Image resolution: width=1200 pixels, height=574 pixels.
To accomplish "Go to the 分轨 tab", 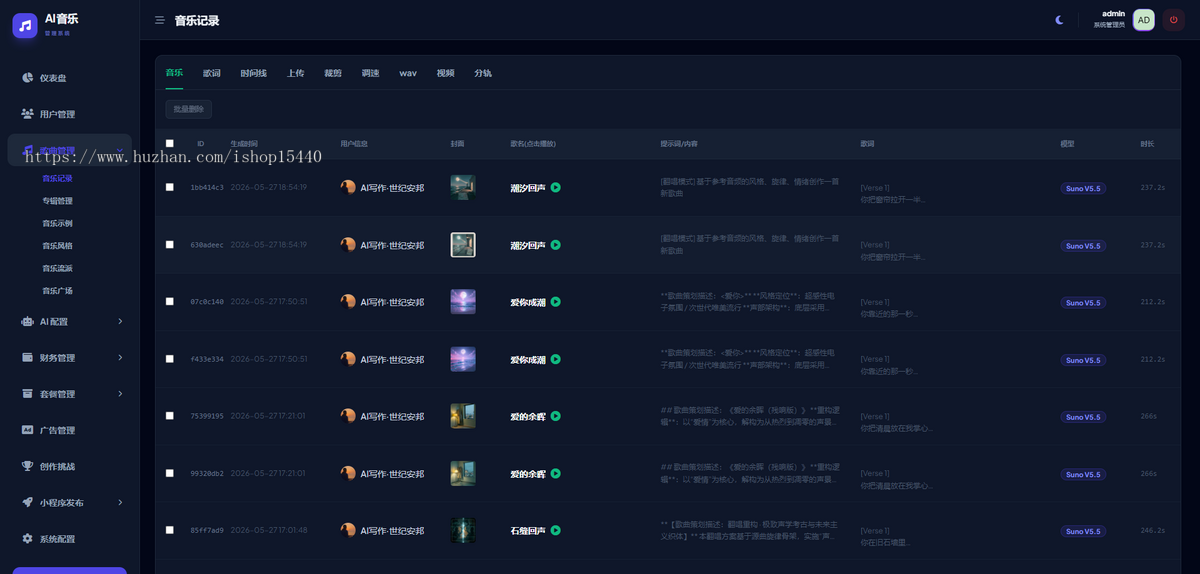I will click(483, 73).
